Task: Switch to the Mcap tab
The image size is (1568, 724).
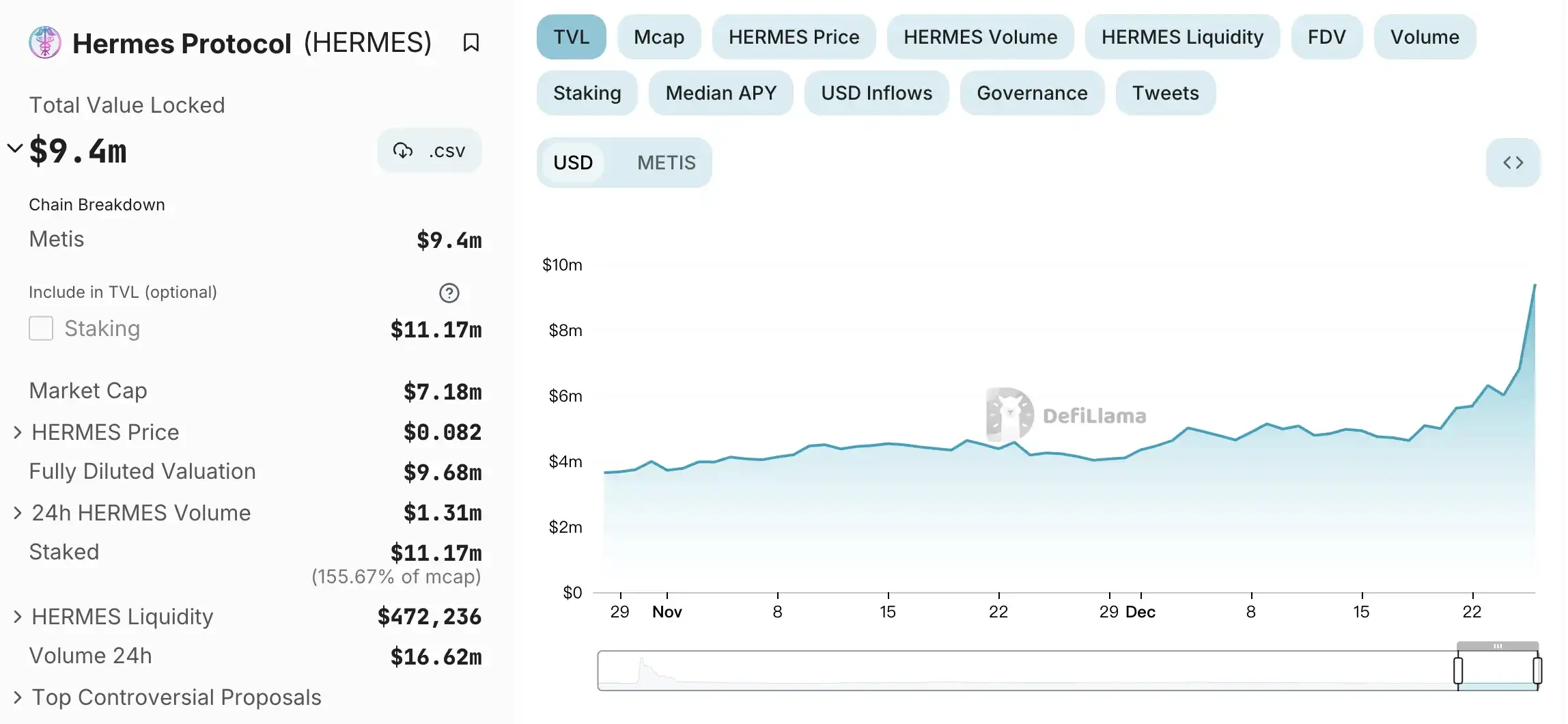Action: (658, 38)
